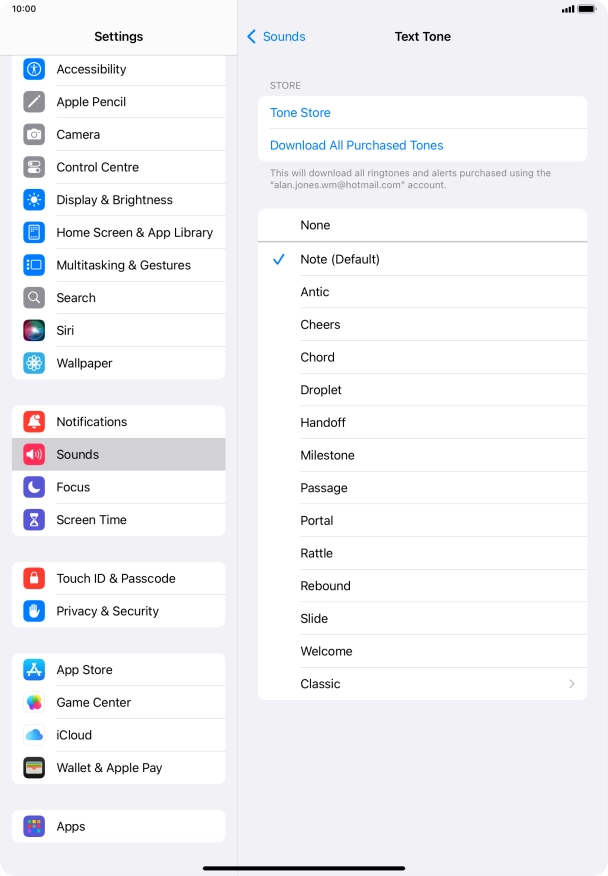608x876 pixels.
Task: Open the Tone Store link
Action: (300, 113)
